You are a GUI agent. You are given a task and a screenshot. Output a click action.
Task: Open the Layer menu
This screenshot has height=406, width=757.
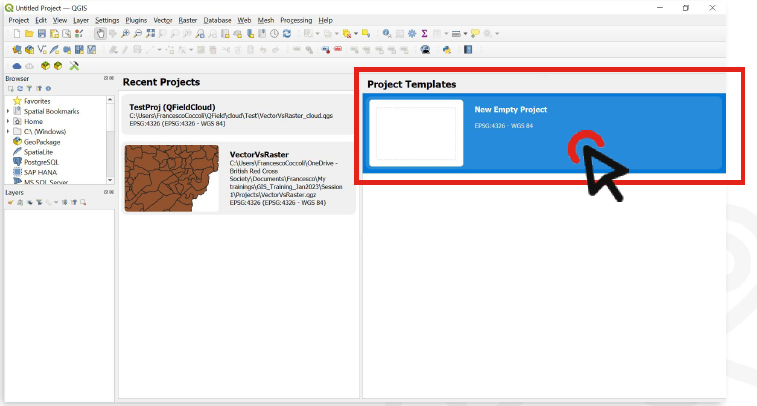[x=81, y=20]
